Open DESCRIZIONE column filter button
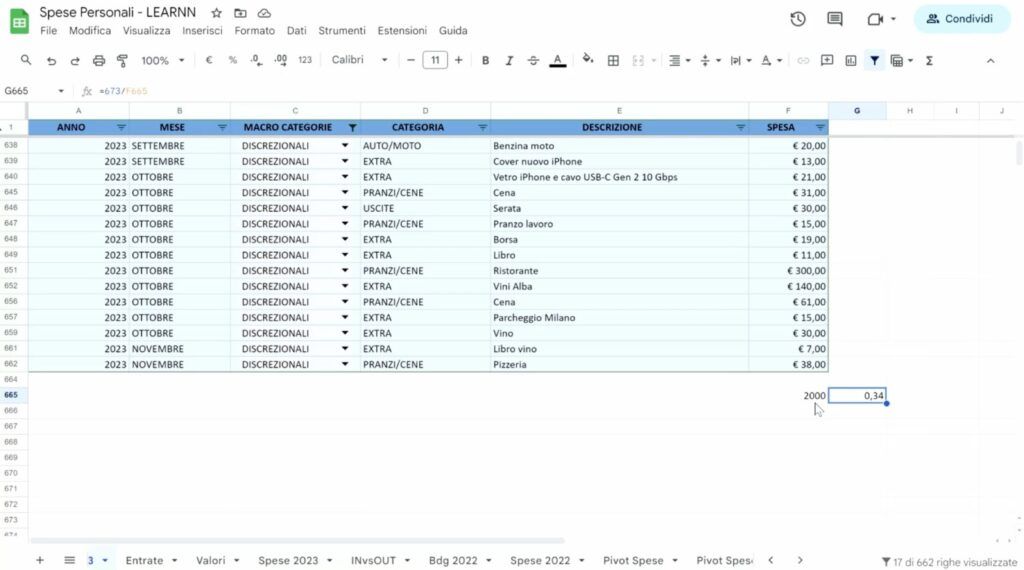The image size is (1024, 570). (x=740, y=127)
